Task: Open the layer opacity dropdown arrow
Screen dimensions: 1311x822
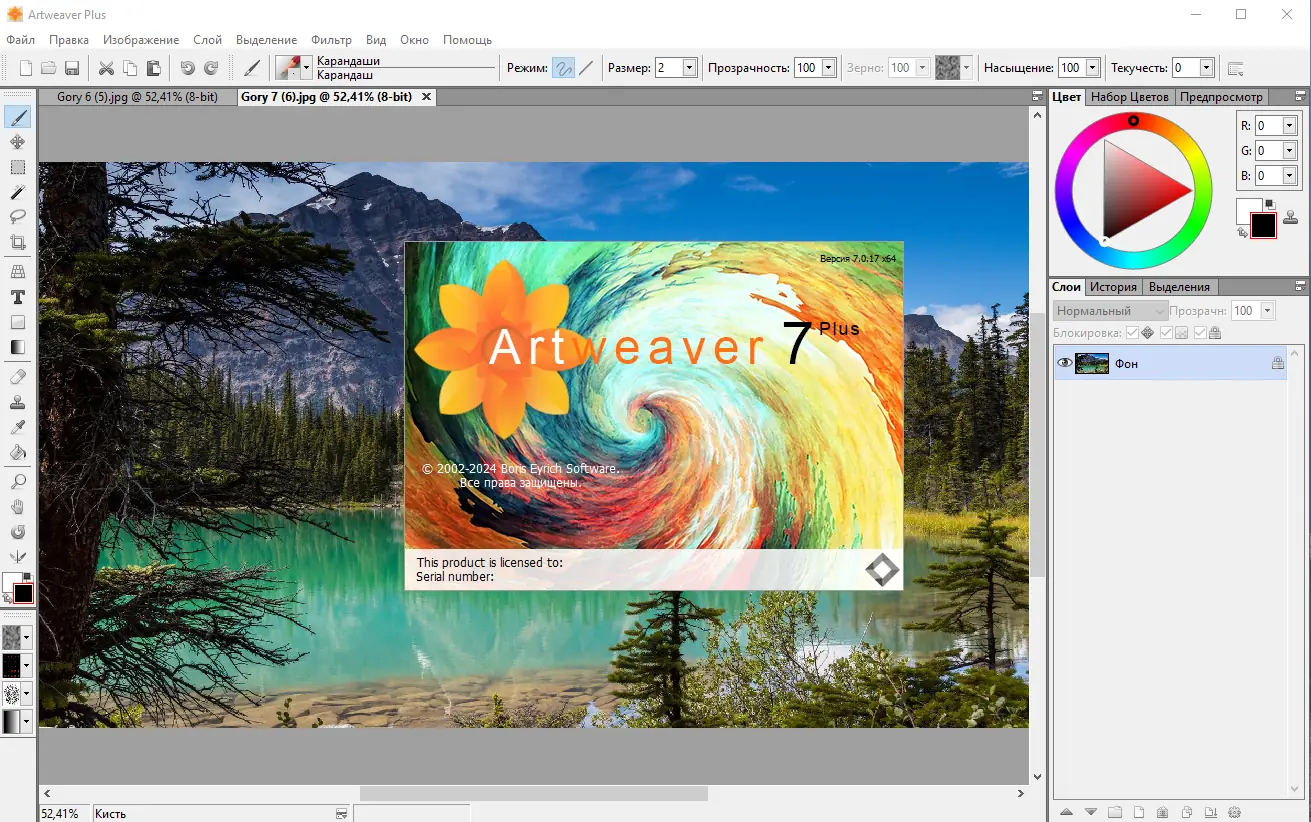Action: [1267, 311]
